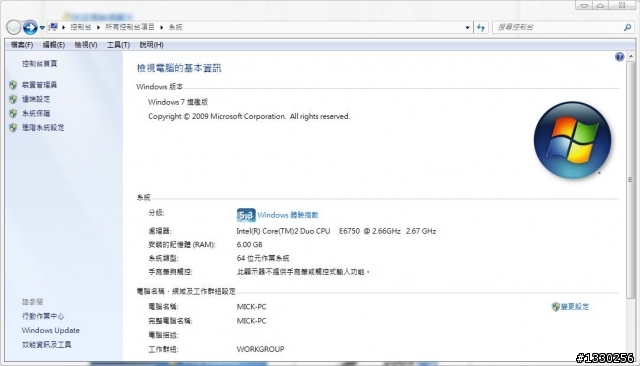The height and width of the screenshot is (366, 640).
Task: Open 效能資訊及工具 link
Action: point(47,345)
